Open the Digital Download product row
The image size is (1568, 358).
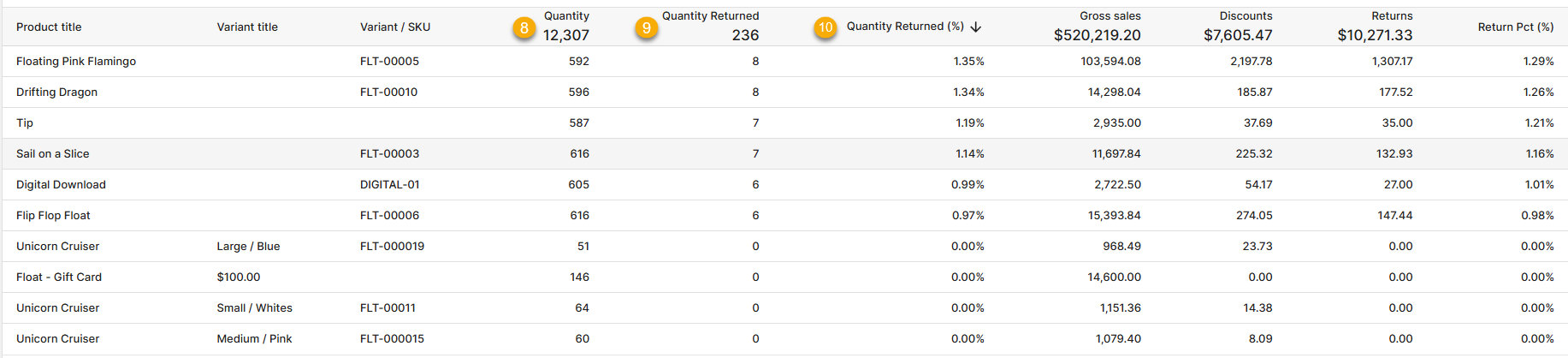[x=61, y=185]
